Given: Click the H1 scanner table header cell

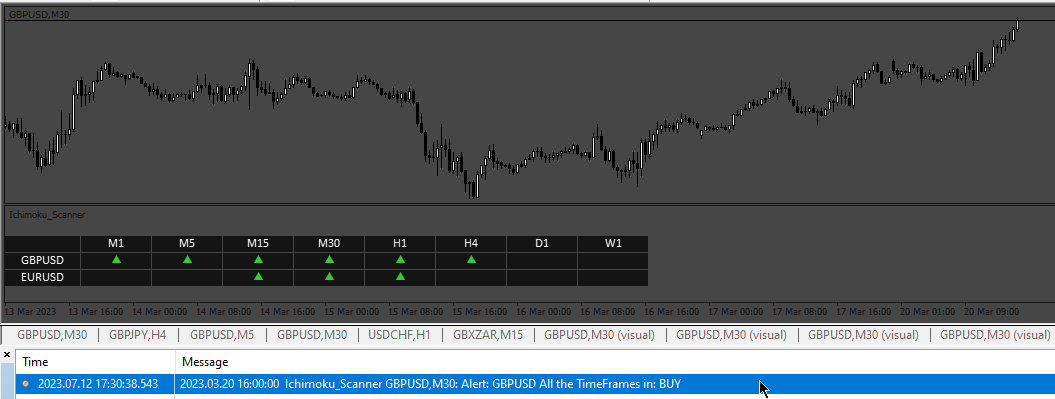Looking at the screenshot, I should coord(400,243).
